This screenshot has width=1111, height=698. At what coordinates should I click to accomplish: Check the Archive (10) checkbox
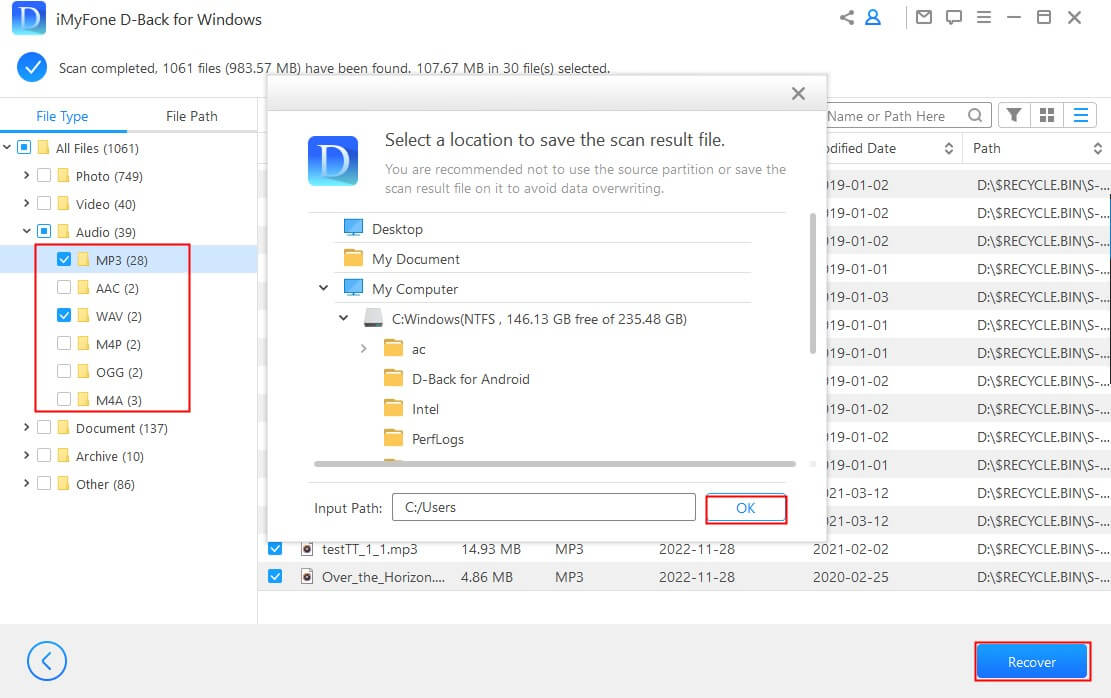[x=44, y=455]
